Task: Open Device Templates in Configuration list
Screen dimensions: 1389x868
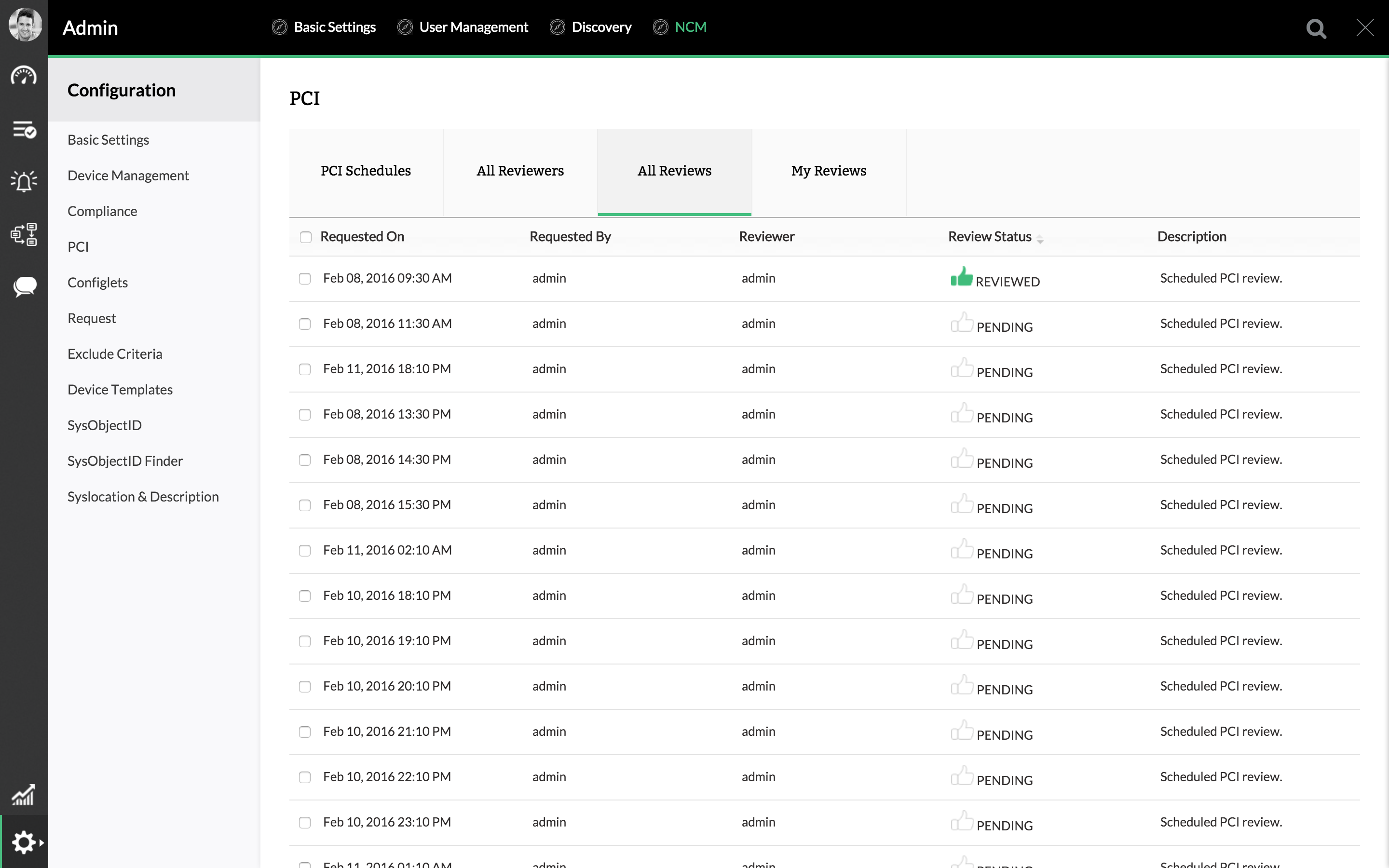Action: [120, 389]
